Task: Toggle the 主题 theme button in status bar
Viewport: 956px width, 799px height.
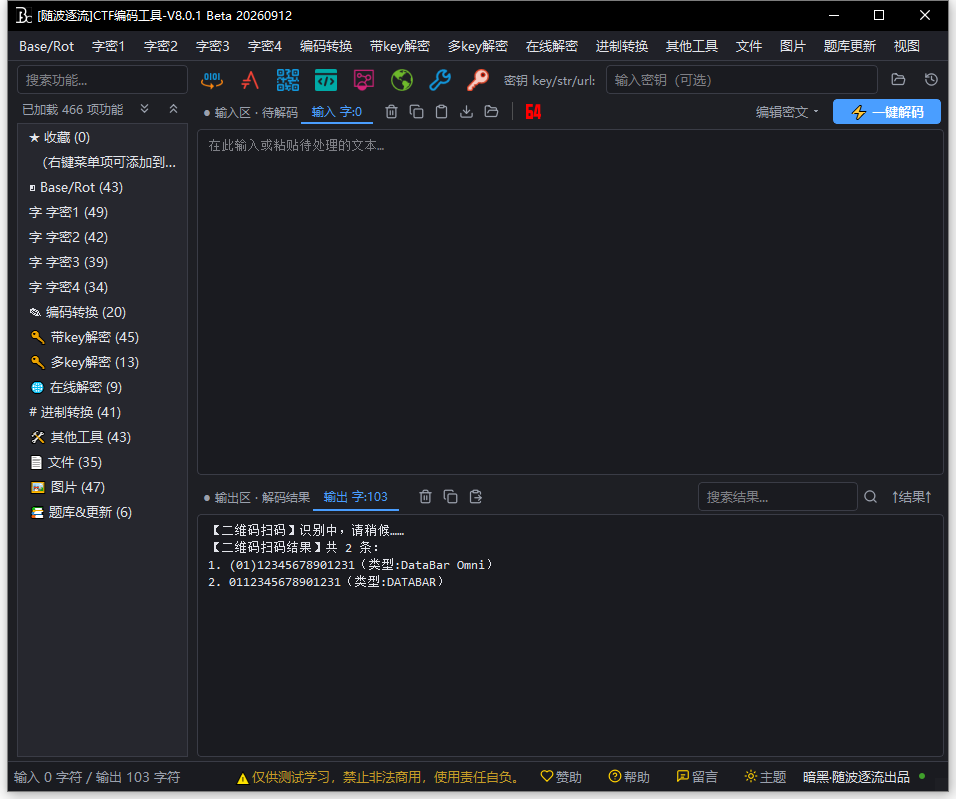Action: click(765, 777)
